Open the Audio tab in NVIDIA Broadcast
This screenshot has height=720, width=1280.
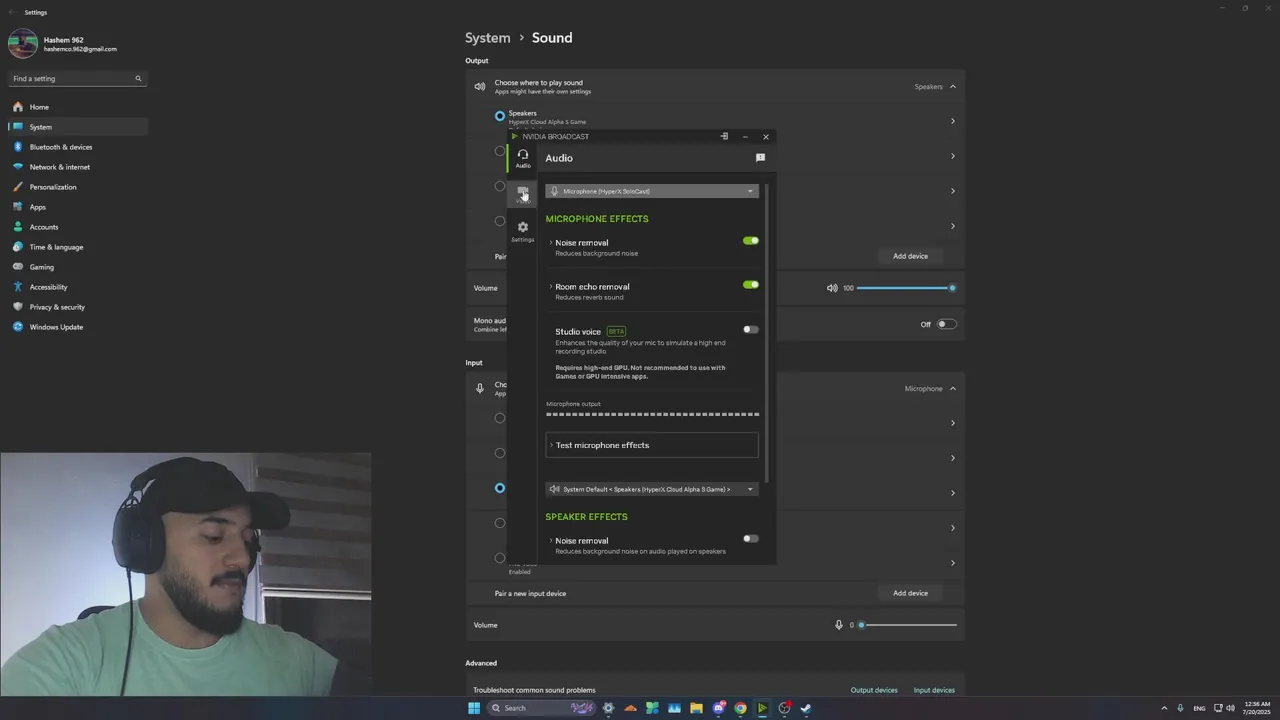[x=523, y=158]
